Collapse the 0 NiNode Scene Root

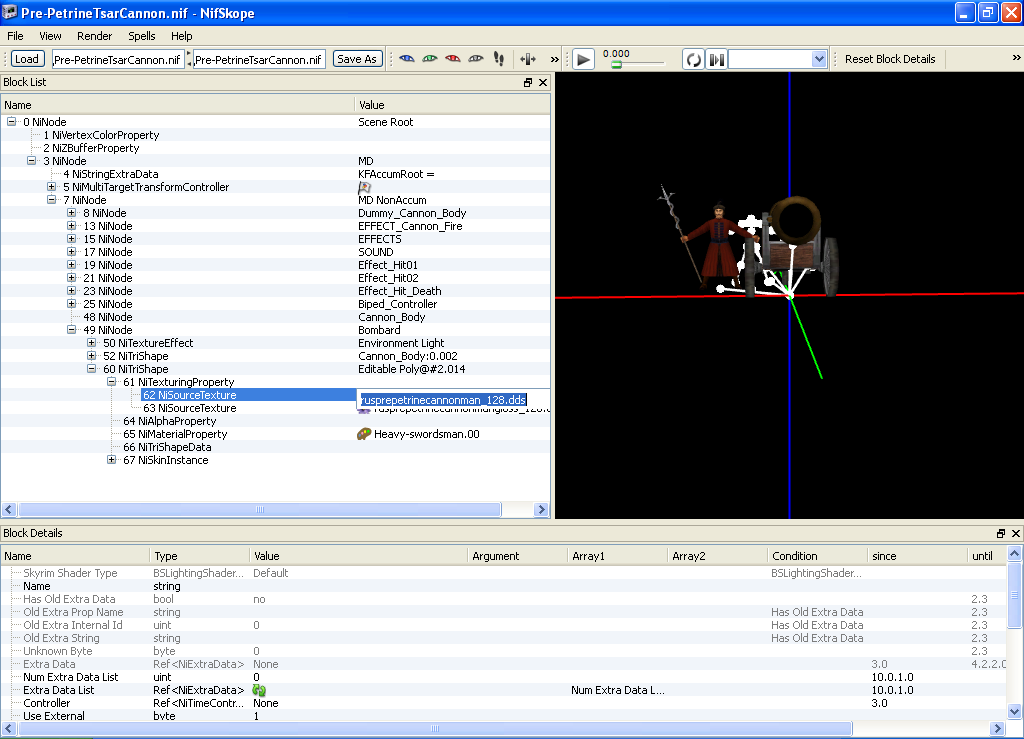12,121
